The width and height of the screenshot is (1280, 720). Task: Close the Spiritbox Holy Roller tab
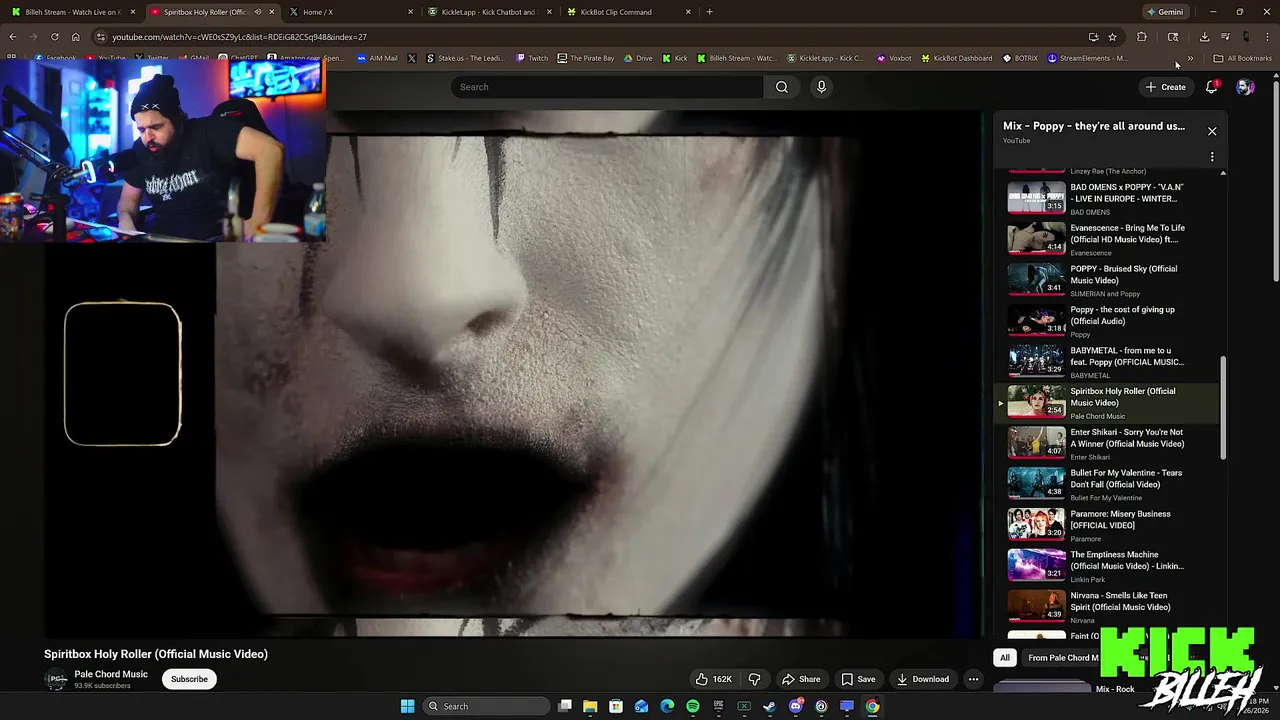271,12
